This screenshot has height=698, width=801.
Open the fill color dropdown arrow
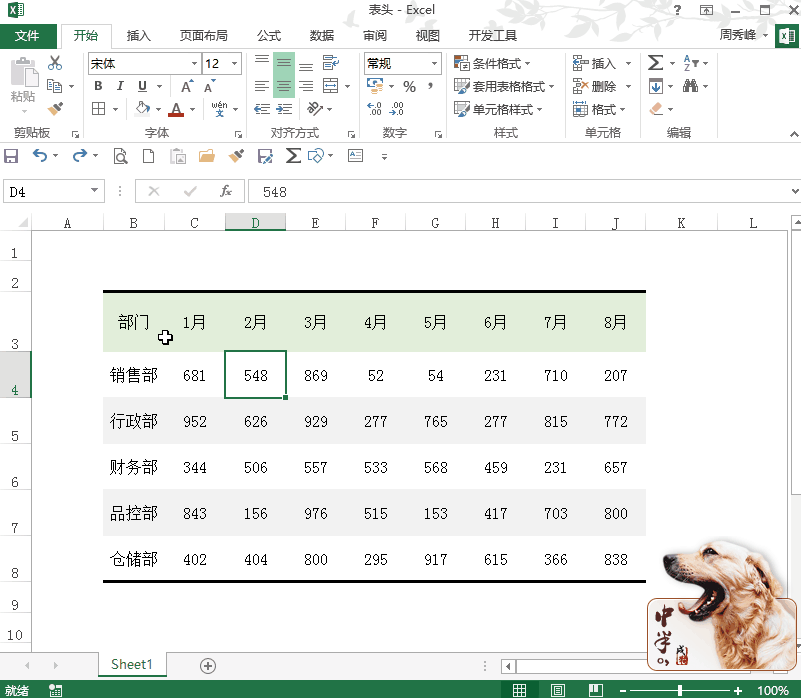(158, 109)
